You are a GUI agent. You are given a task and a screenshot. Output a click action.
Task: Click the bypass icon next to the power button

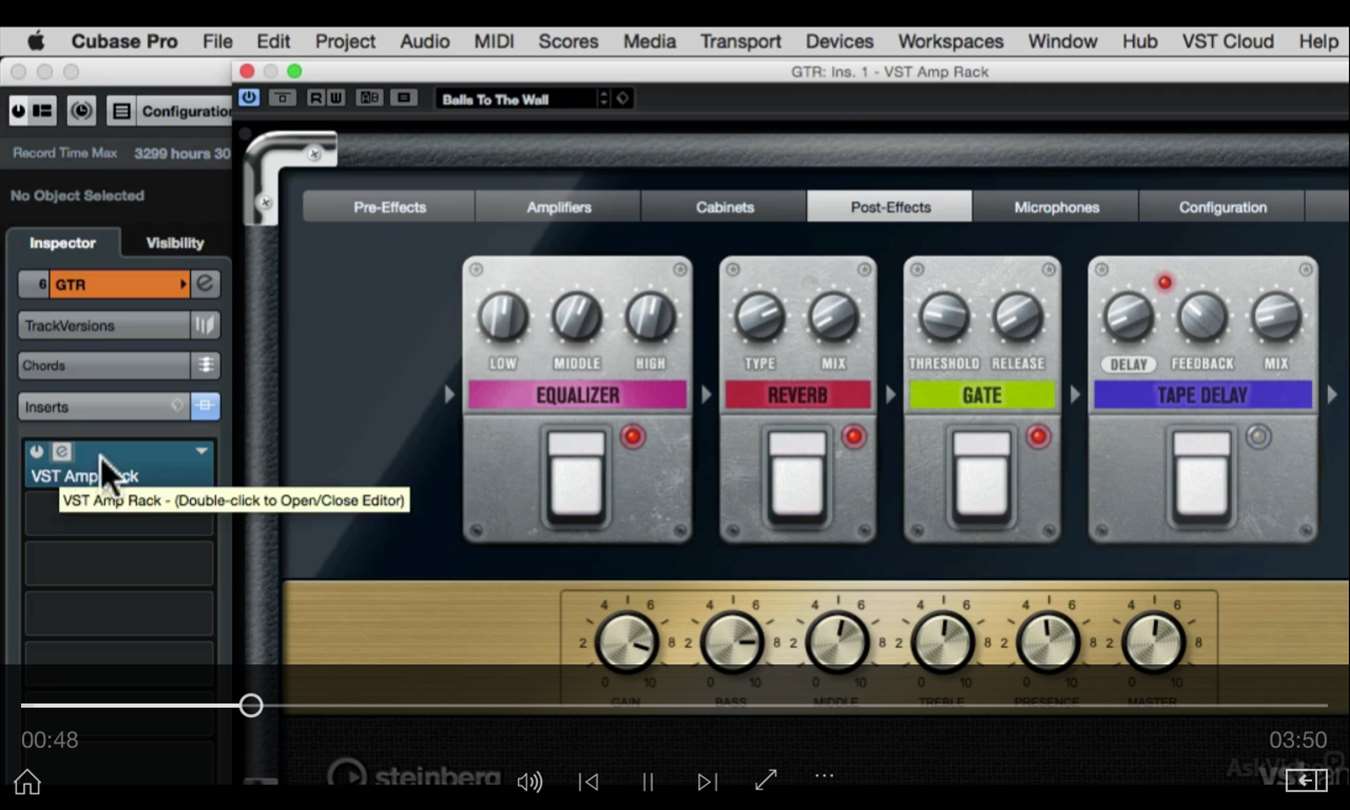pyautogui.click(x=283, y=98)
